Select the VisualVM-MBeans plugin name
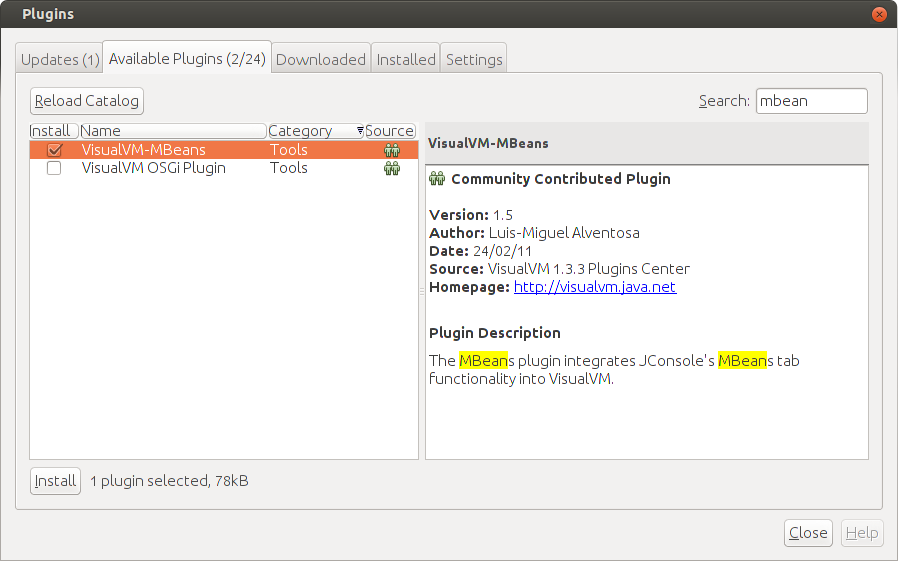This screenshot has width=898, height=561. point(143,150)
